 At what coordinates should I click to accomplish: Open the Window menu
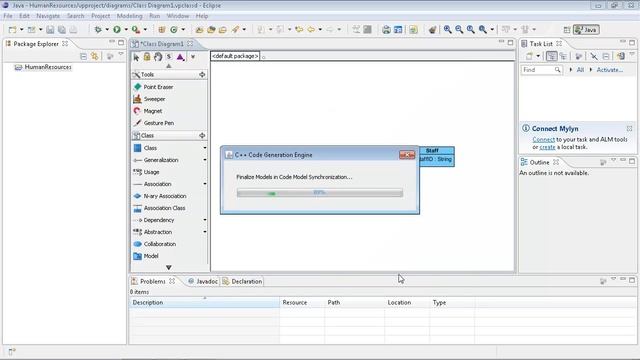coord(178,16)
